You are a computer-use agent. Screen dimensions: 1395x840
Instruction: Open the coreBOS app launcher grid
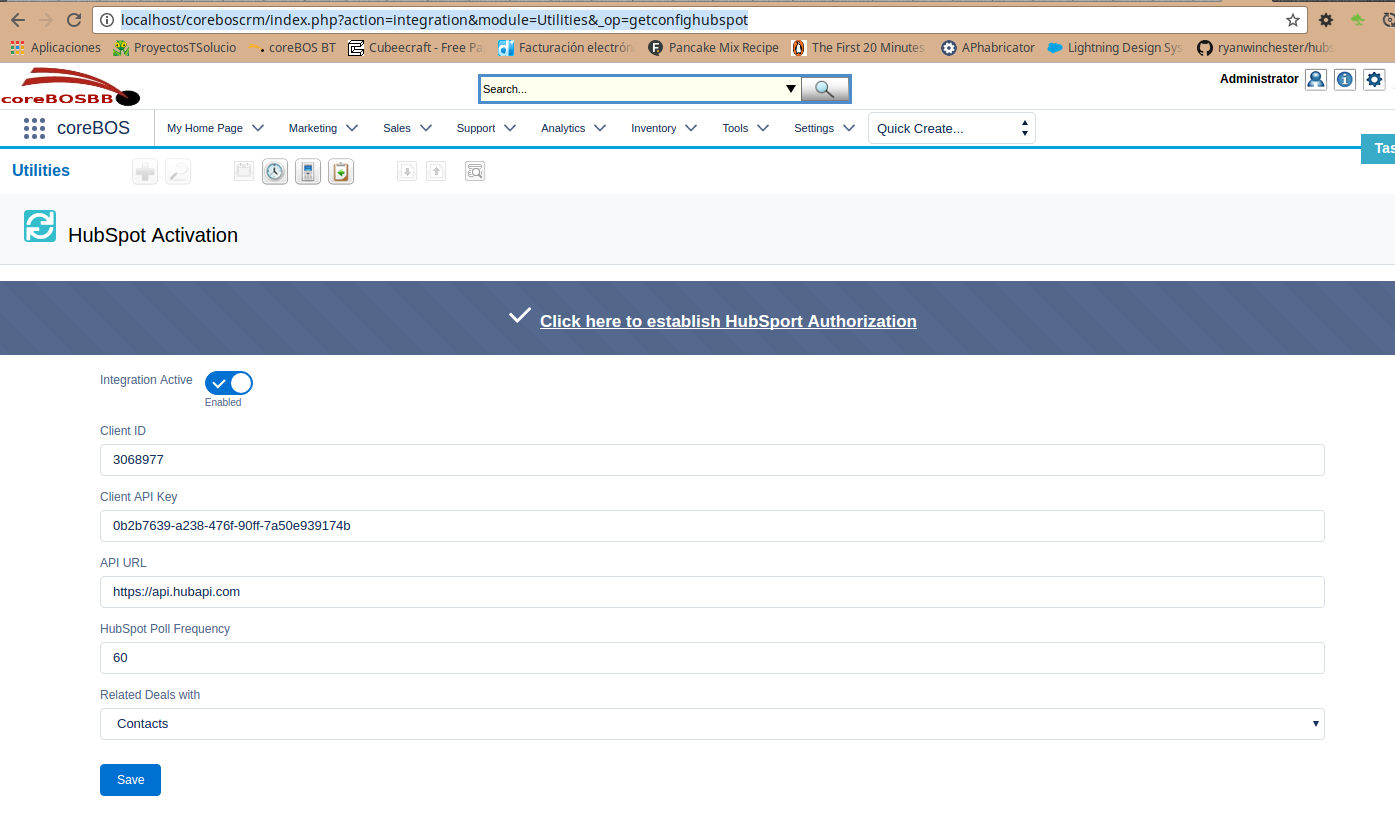click(34, 128)
